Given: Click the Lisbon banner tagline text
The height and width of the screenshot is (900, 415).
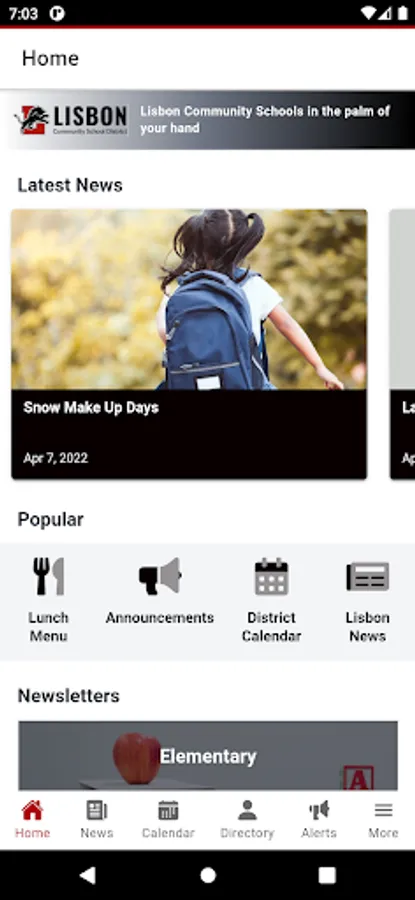Looking at the screenshot, I should [x=265, y=119].
